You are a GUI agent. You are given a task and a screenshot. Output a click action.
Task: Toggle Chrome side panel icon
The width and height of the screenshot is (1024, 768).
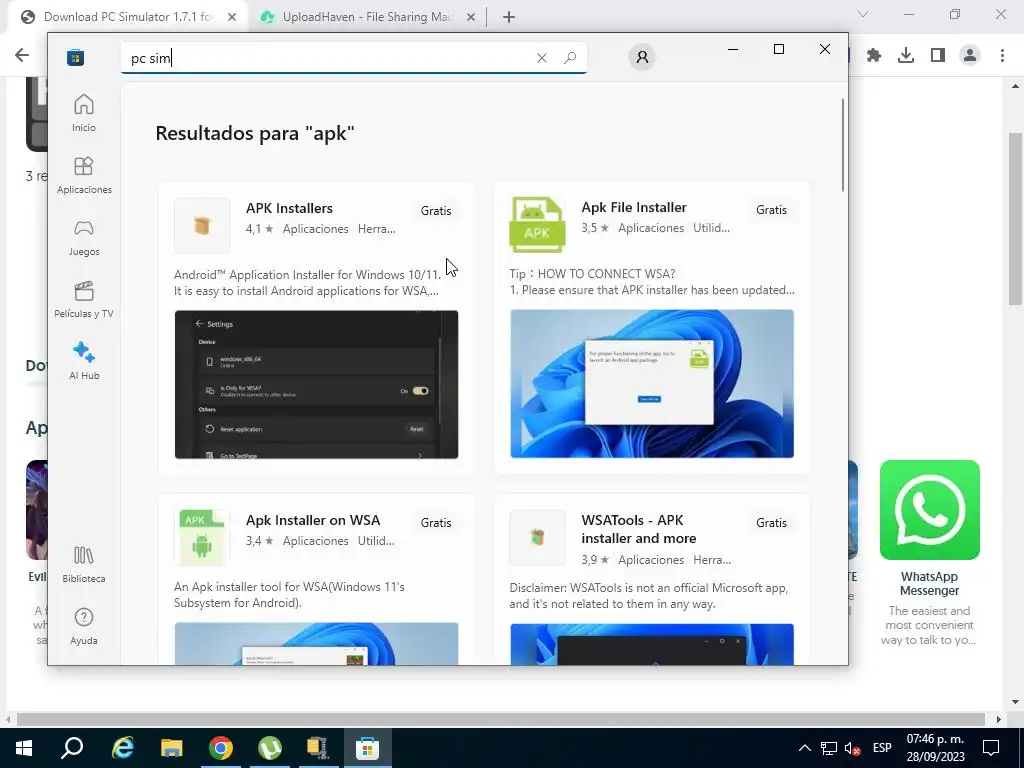[938, 56]
